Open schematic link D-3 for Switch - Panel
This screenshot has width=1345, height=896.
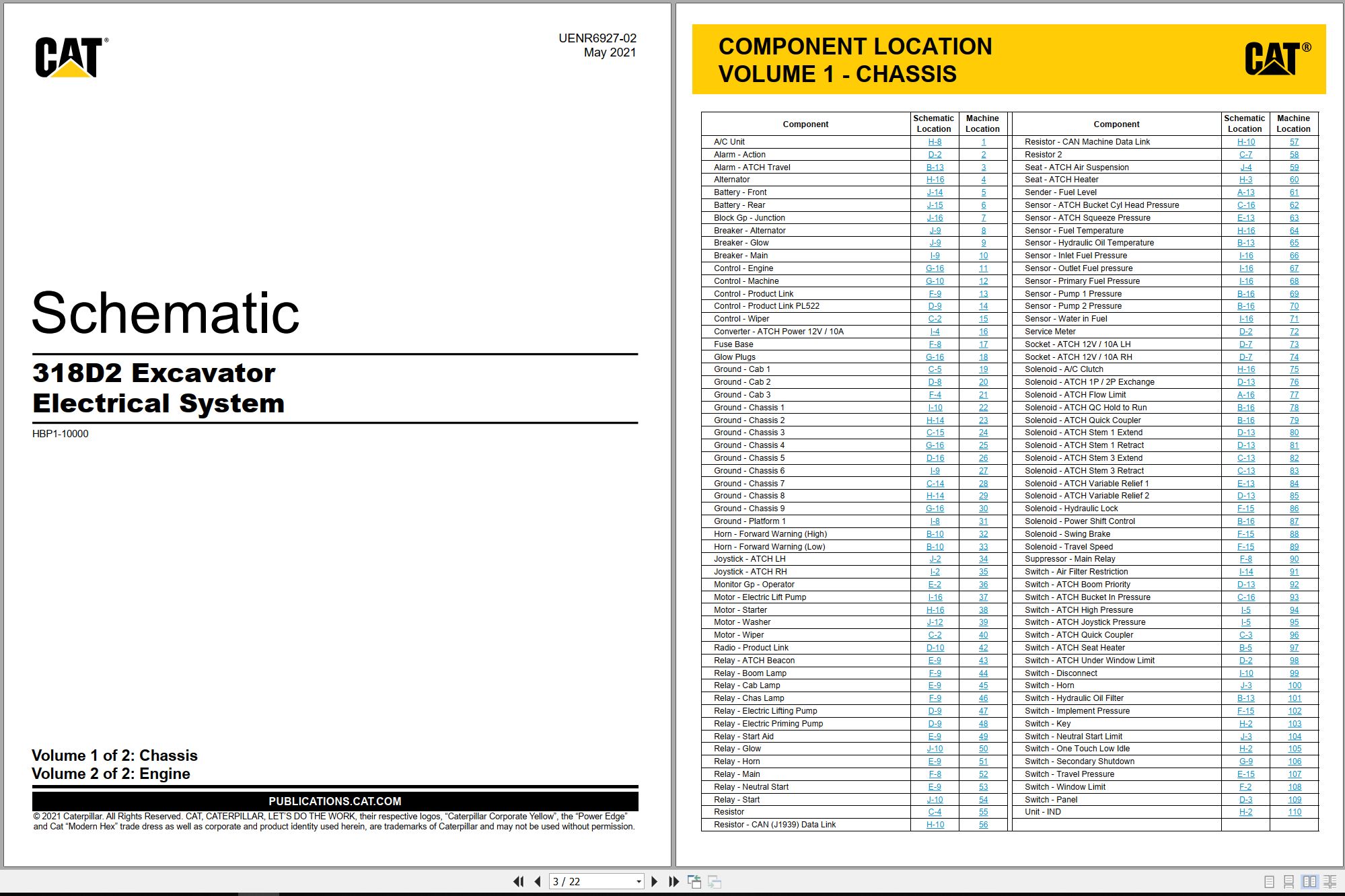1245,800
